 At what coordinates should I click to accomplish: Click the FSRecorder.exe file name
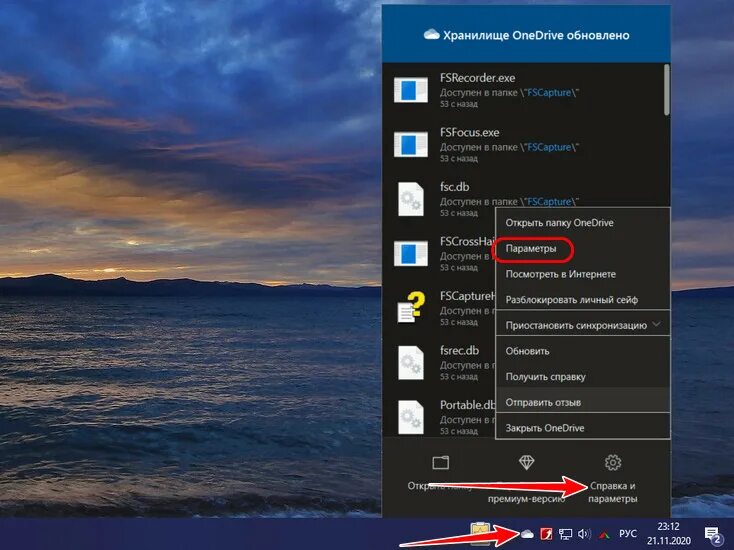[x=477, y=78]
